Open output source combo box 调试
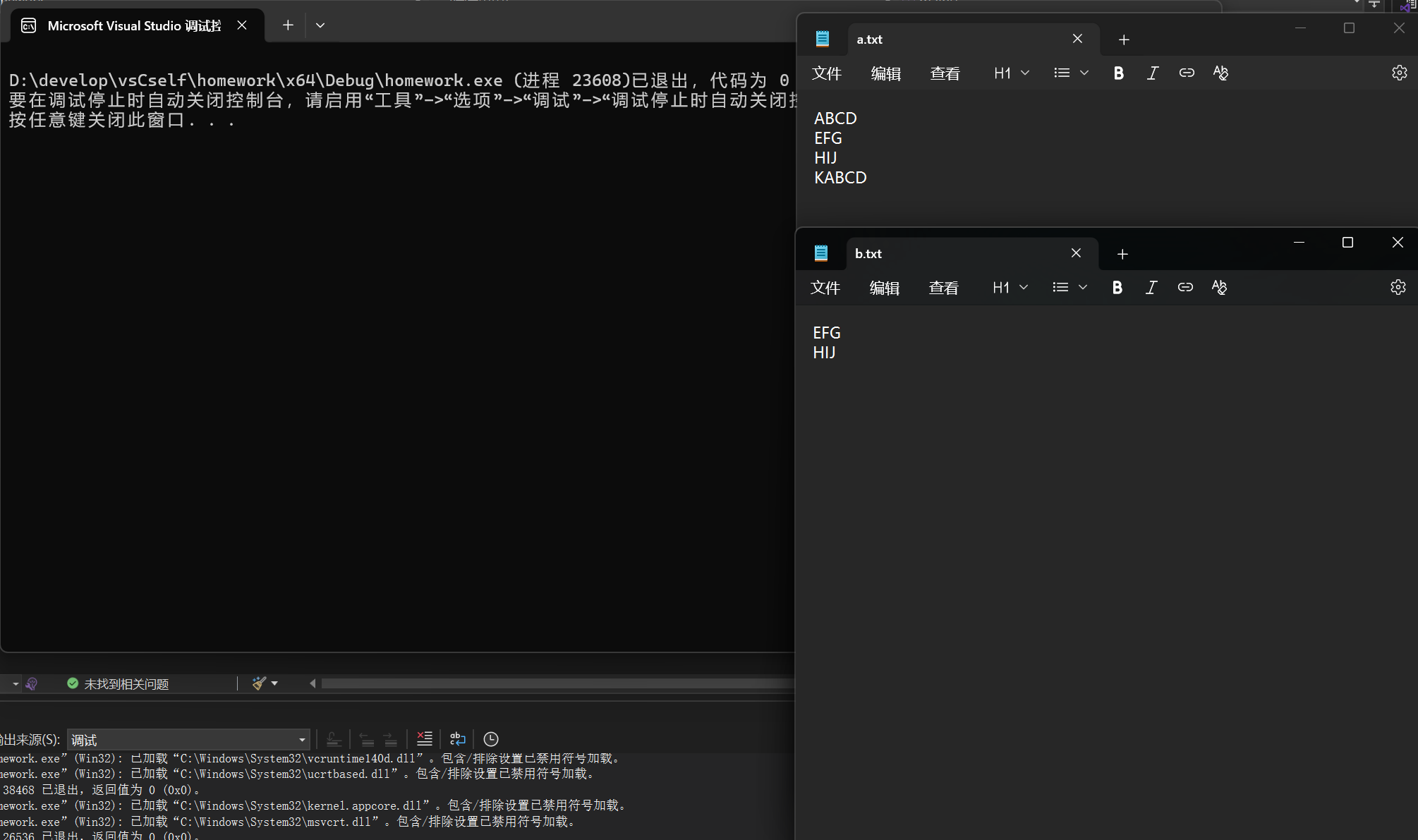The width and height of the screenshot is (1418, 840). (188, 740)
